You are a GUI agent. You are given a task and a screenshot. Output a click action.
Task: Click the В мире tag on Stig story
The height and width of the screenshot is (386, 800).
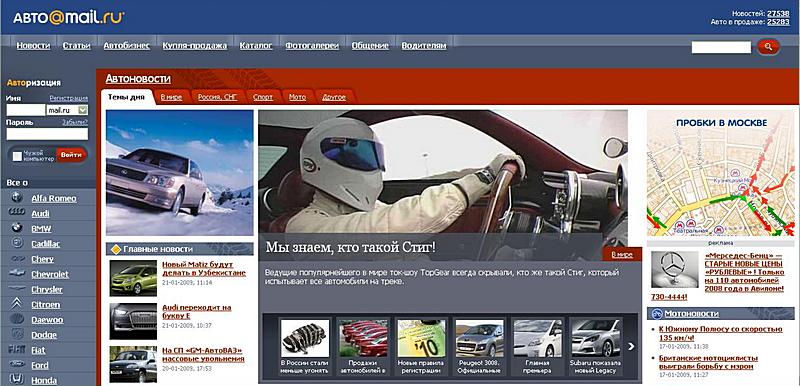tap(621, 254)
